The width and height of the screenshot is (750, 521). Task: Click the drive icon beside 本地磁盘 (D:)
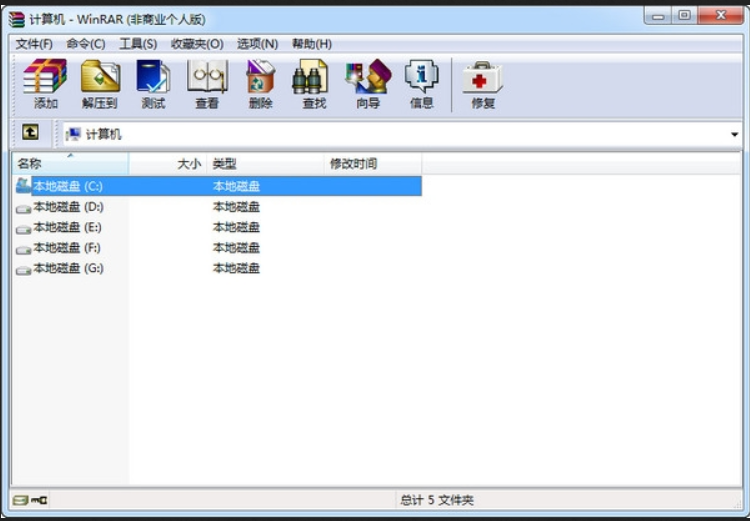tap(23, 208)
